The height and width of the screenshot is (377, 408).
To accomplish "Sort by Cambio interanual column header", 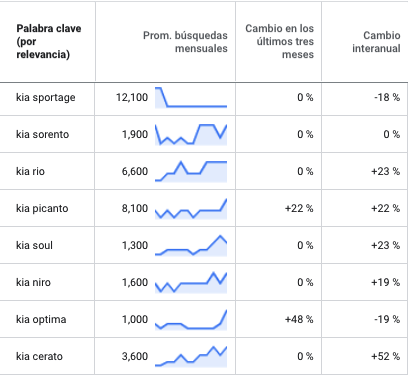I will pyautogui.click(x=376, y=42).
